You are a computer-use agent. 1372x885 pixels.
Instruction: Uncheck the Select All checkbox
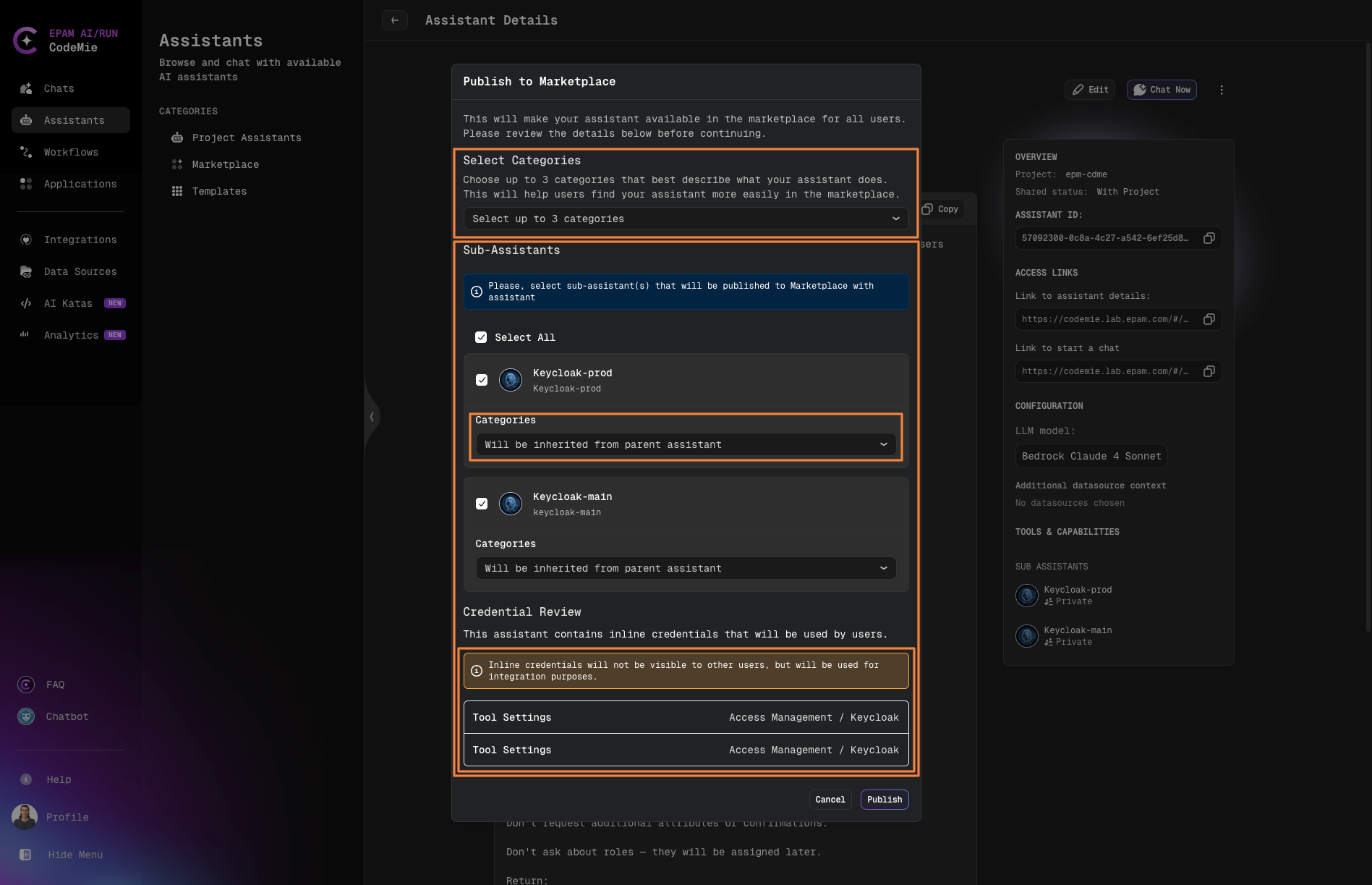(481, 337)
